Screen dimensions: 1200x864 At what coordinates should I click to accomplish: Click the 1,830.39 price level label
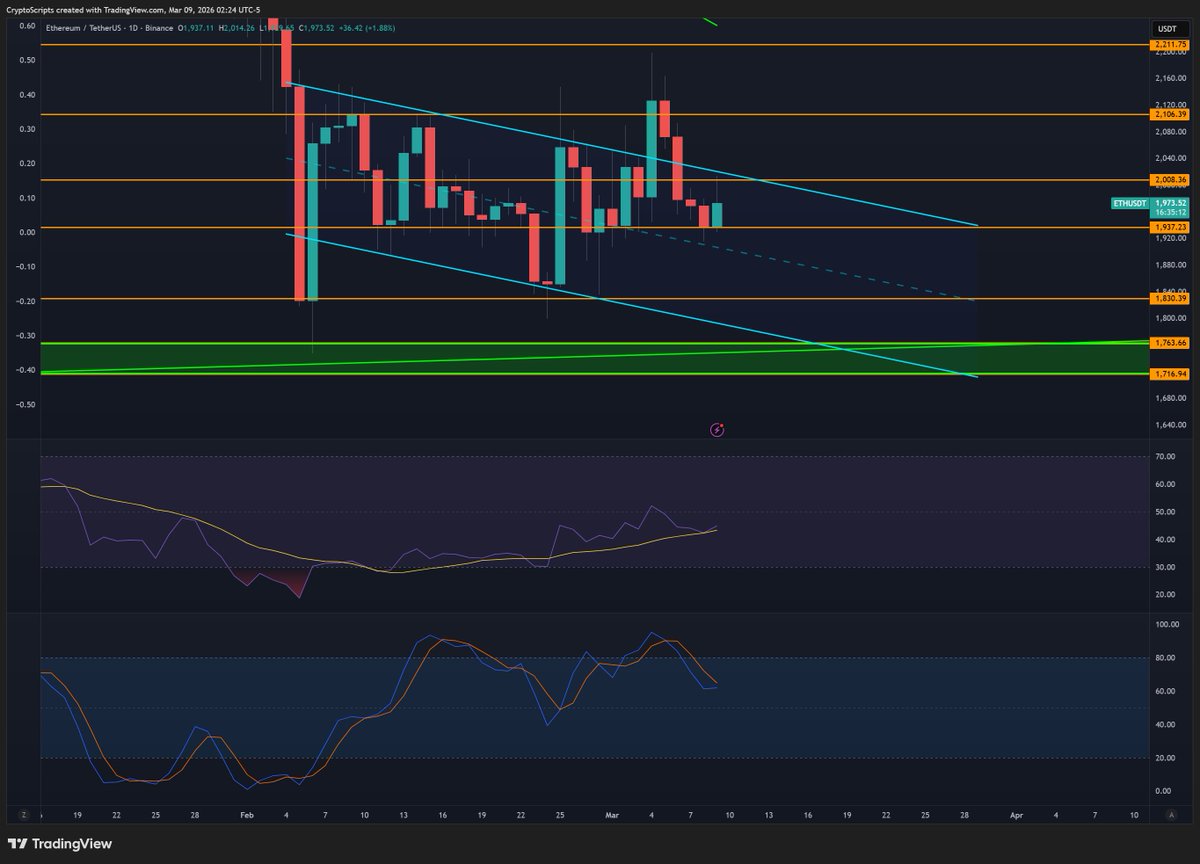pos(1170,299)
